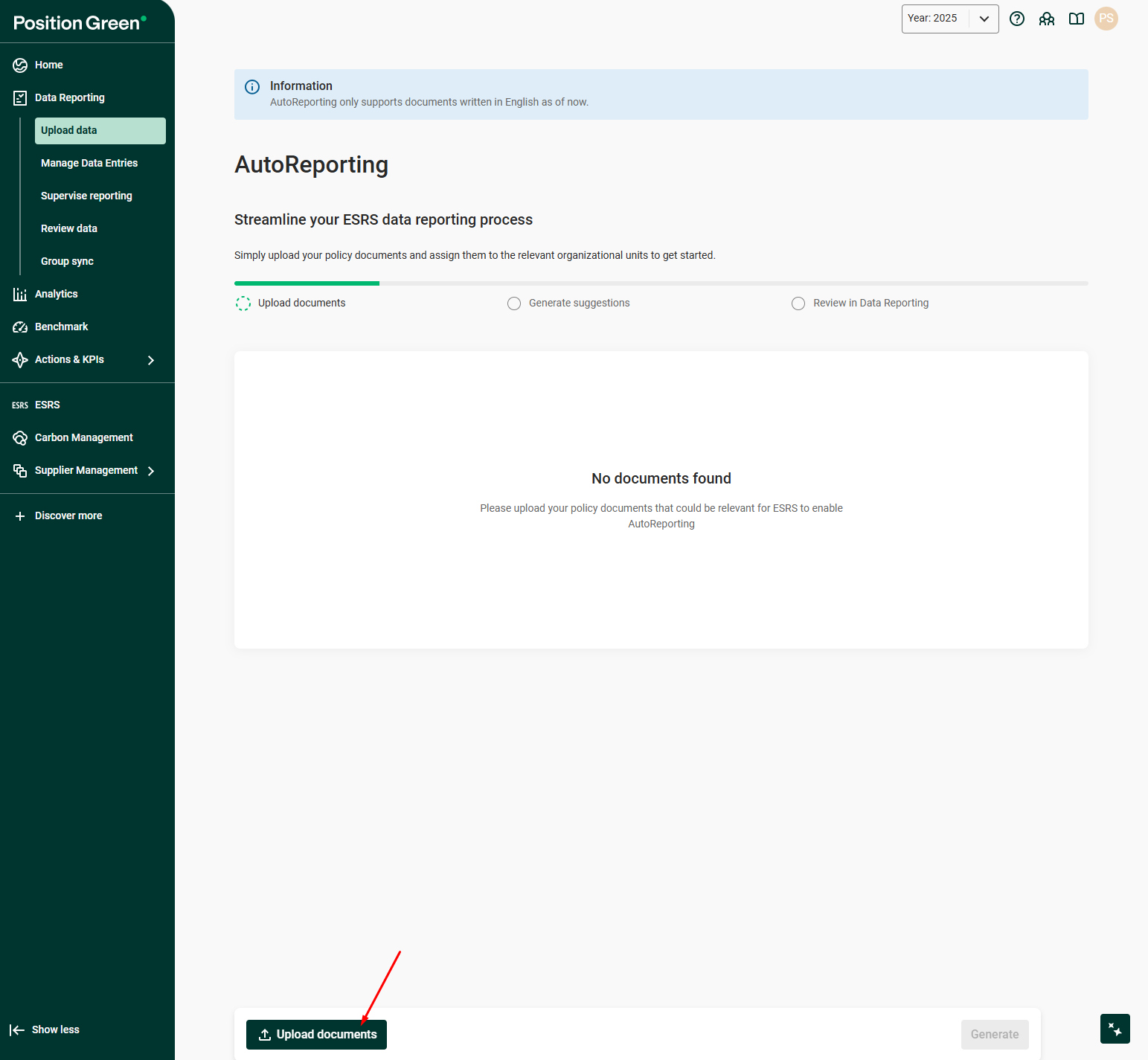Viewport: 1148px width, 1060px height.
Task: Click the Data Reporting menu label
Action: click(x=70, y=98)
